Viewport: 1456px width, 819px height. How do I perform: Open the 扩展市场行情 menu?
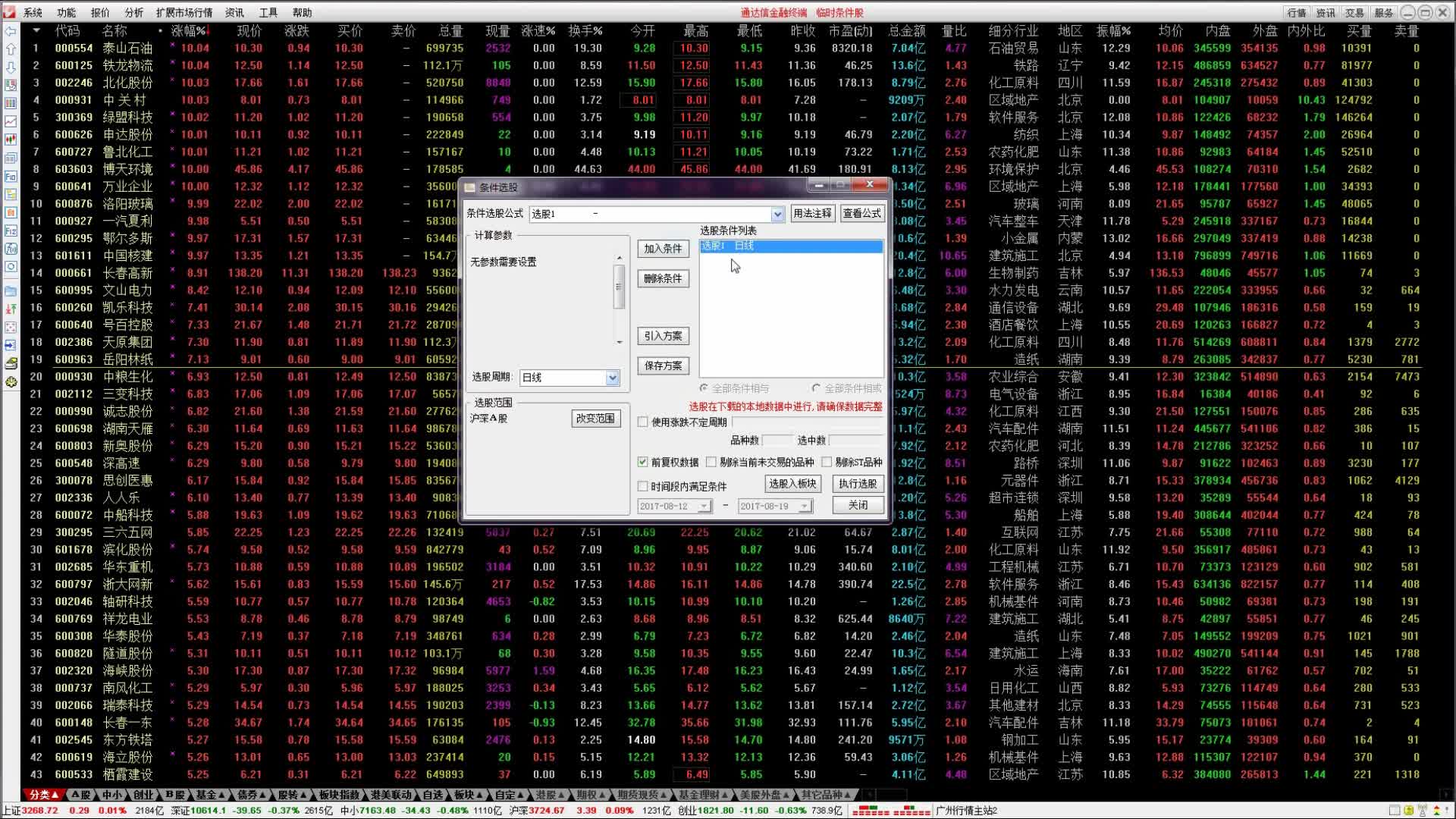point(184,13)
